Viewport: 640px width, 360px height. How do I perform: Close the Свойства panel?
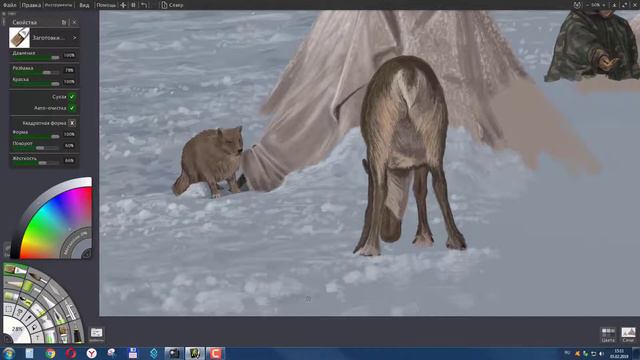click(74, 22)
